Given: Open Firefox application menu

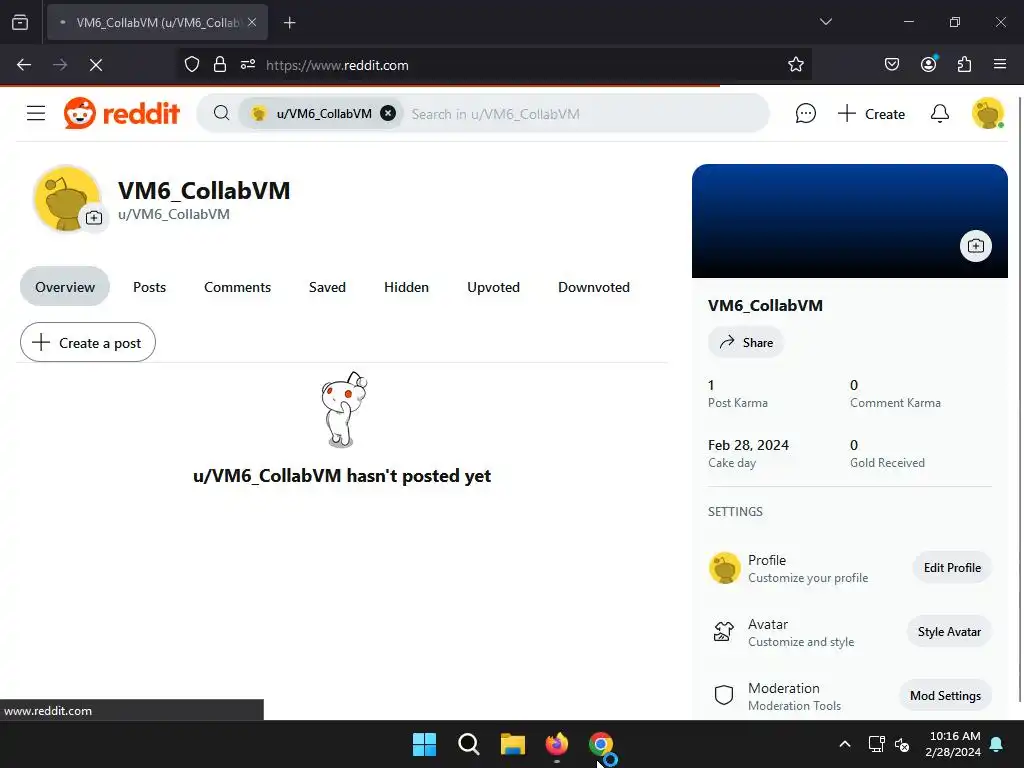Looking at the screenshot, I should (x=999, y=65).
